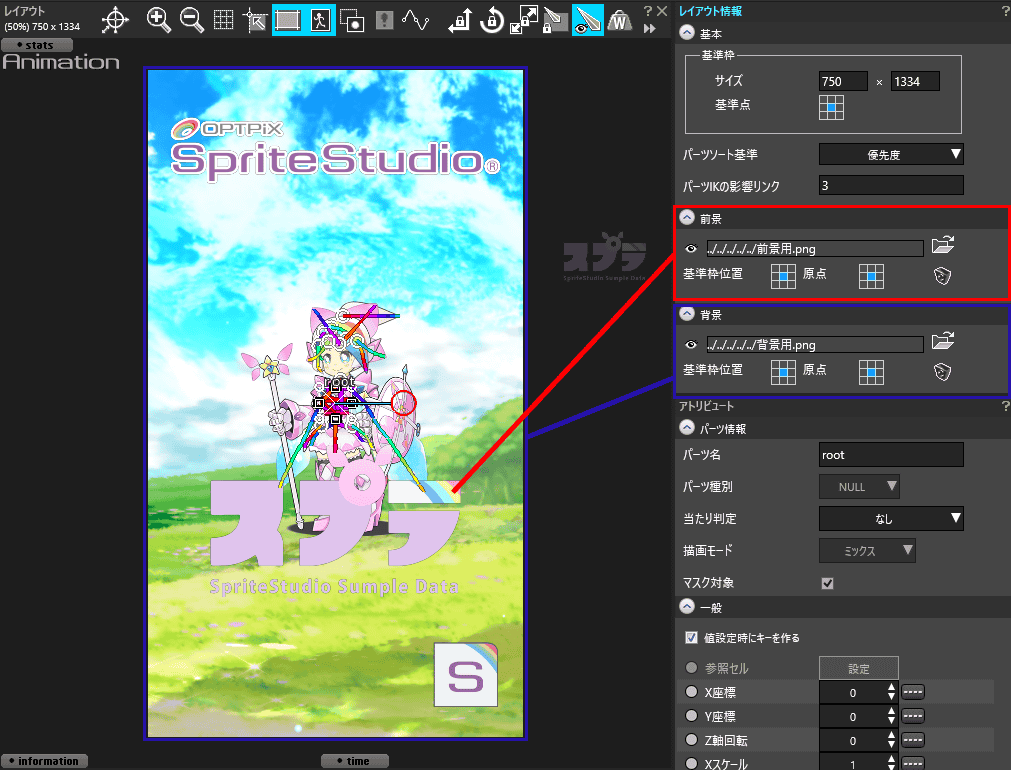Open the information tab
This screenshot has width=1011, height=770.
tap(44, 761)
